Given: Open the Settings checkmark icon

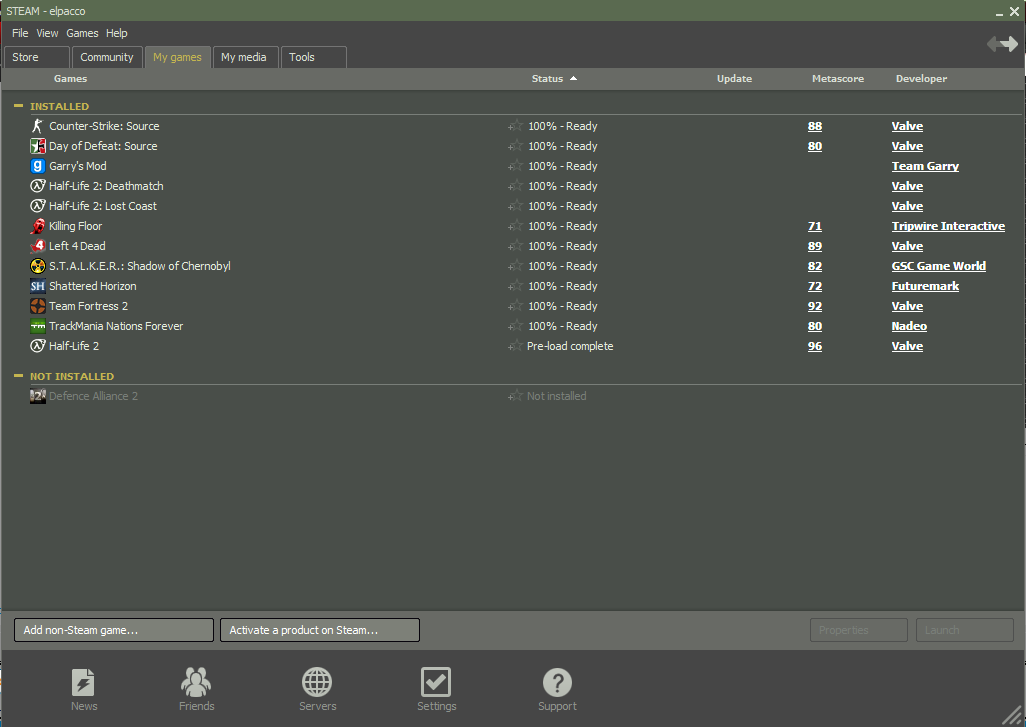Looking at the screenshot, I should tap(436, 682).
